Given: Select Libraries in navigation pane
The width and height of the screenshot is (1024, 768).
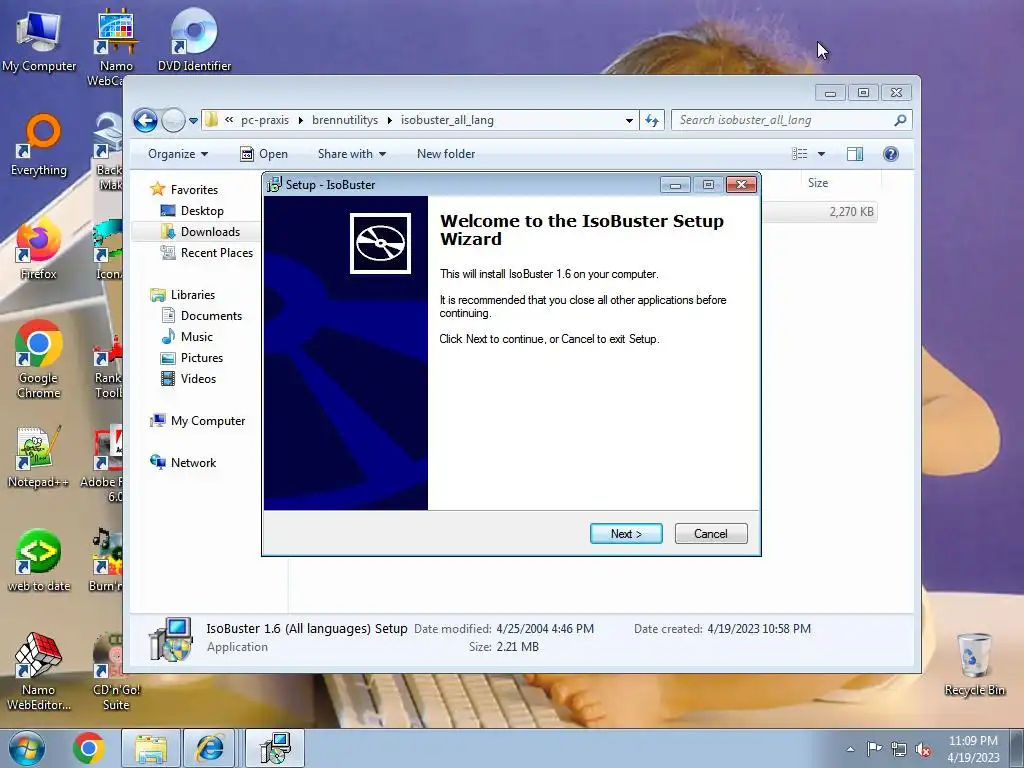Looking at the screenshot, I should [193, 295].
